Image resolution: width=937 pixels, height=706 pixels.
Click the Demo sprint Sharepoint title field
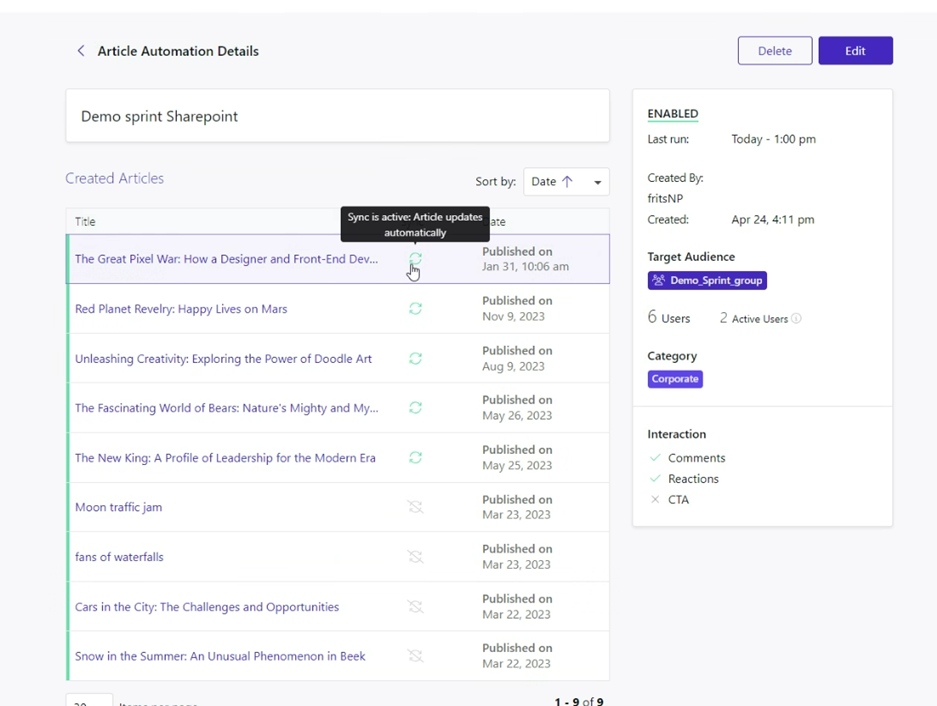(338, 116)
